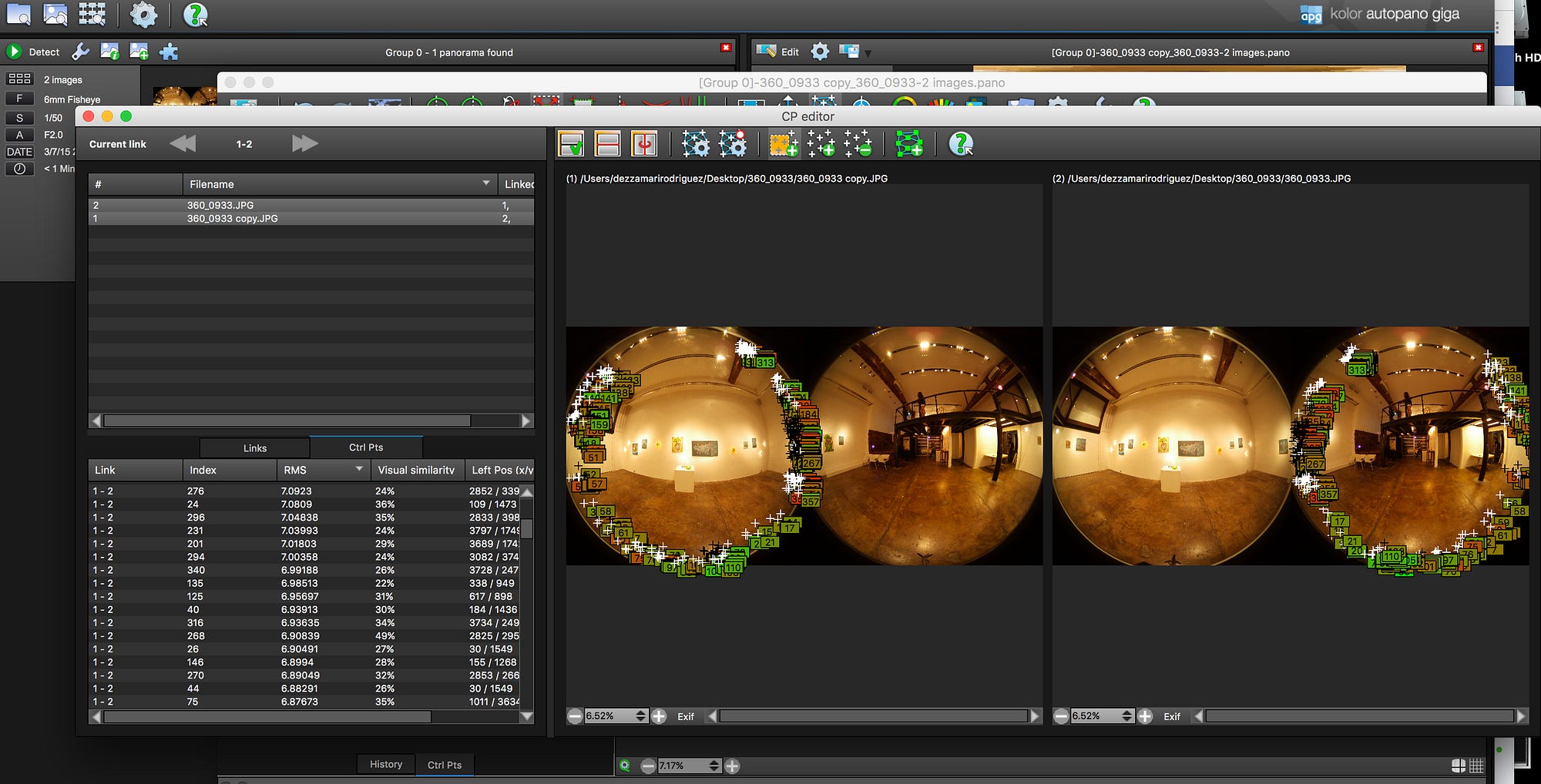Select the row with RMS 6.87673
The width and height of the screenshot is (1541, 784).
click(x=306, y=702)
